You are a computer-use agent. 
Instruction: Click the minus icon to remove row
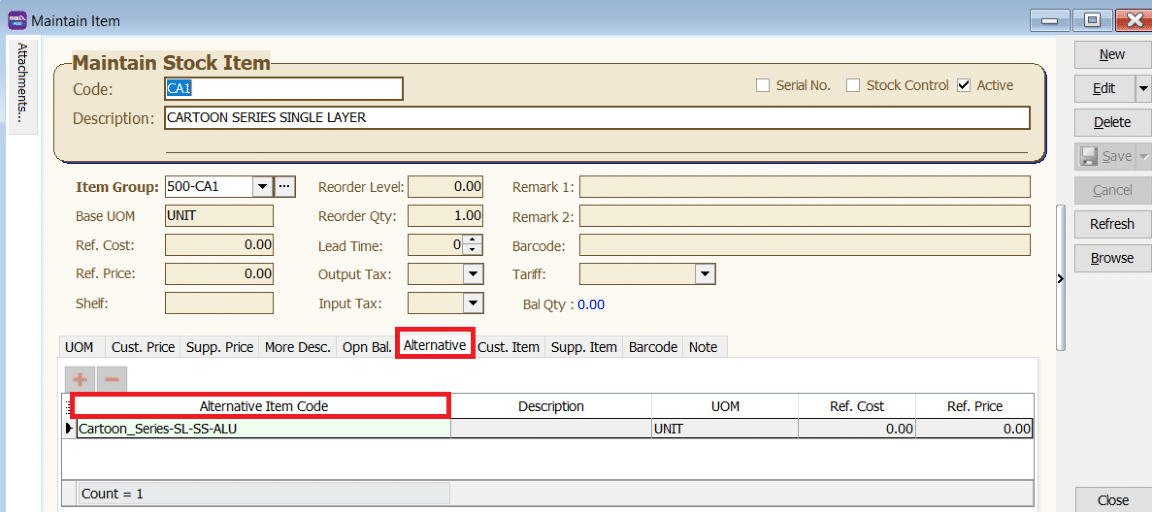pyautogui.click(x=112, y=380)
